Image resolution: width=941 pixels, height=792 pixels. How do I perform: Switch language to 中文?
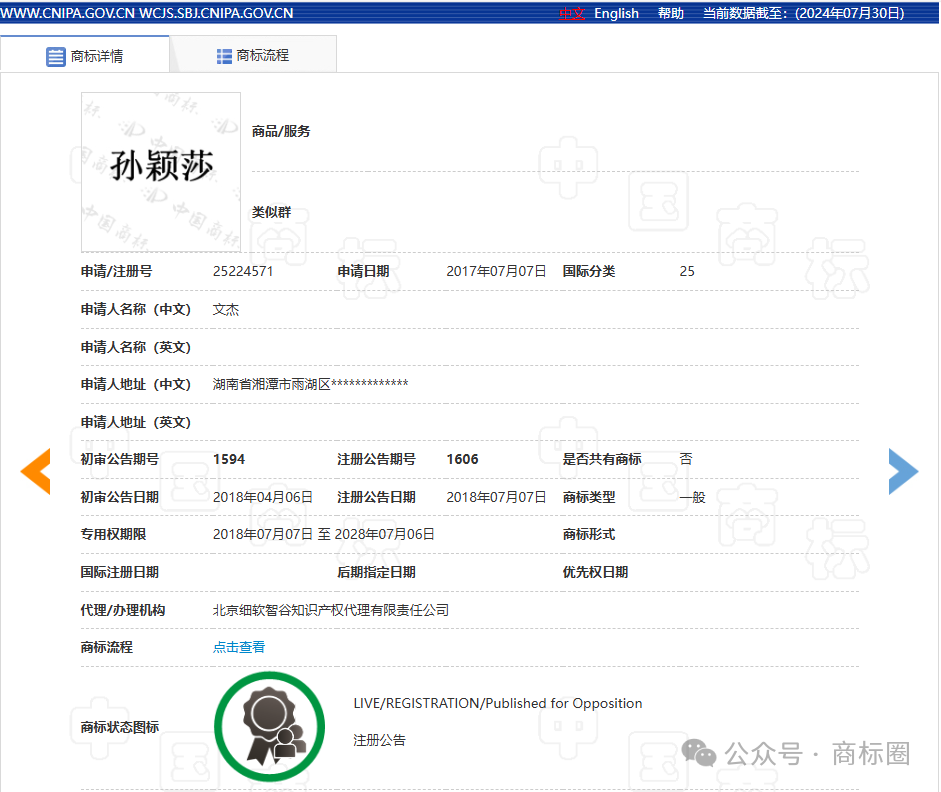572,13
